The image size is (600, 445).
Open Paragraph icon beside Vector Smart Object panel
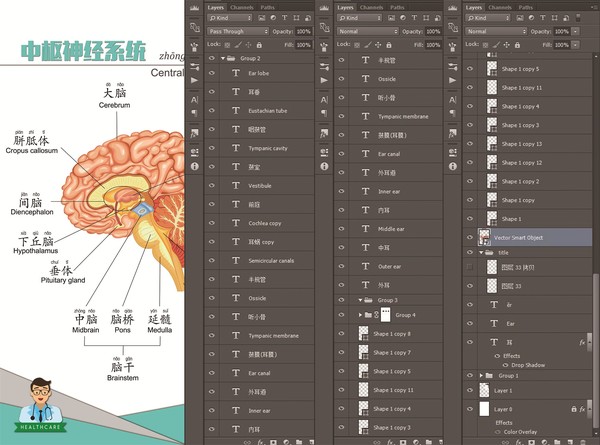(453, 113)
